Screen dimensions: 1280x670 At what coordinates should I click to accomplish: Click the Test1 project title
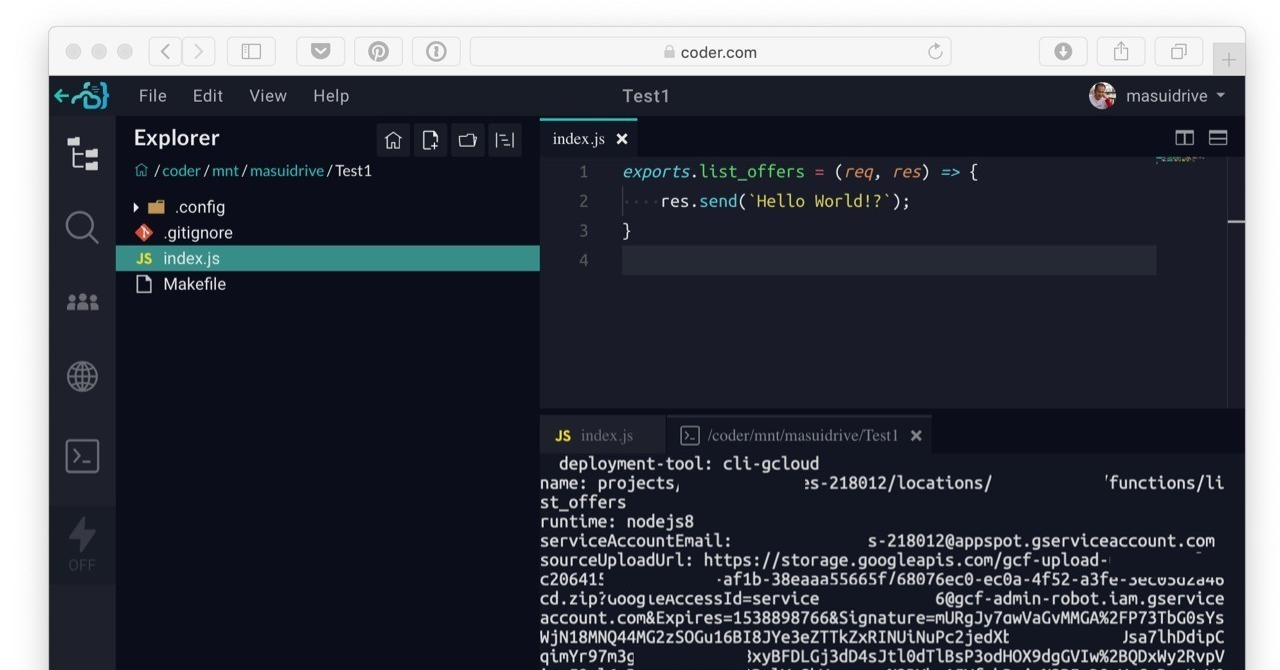coord(646,96)
